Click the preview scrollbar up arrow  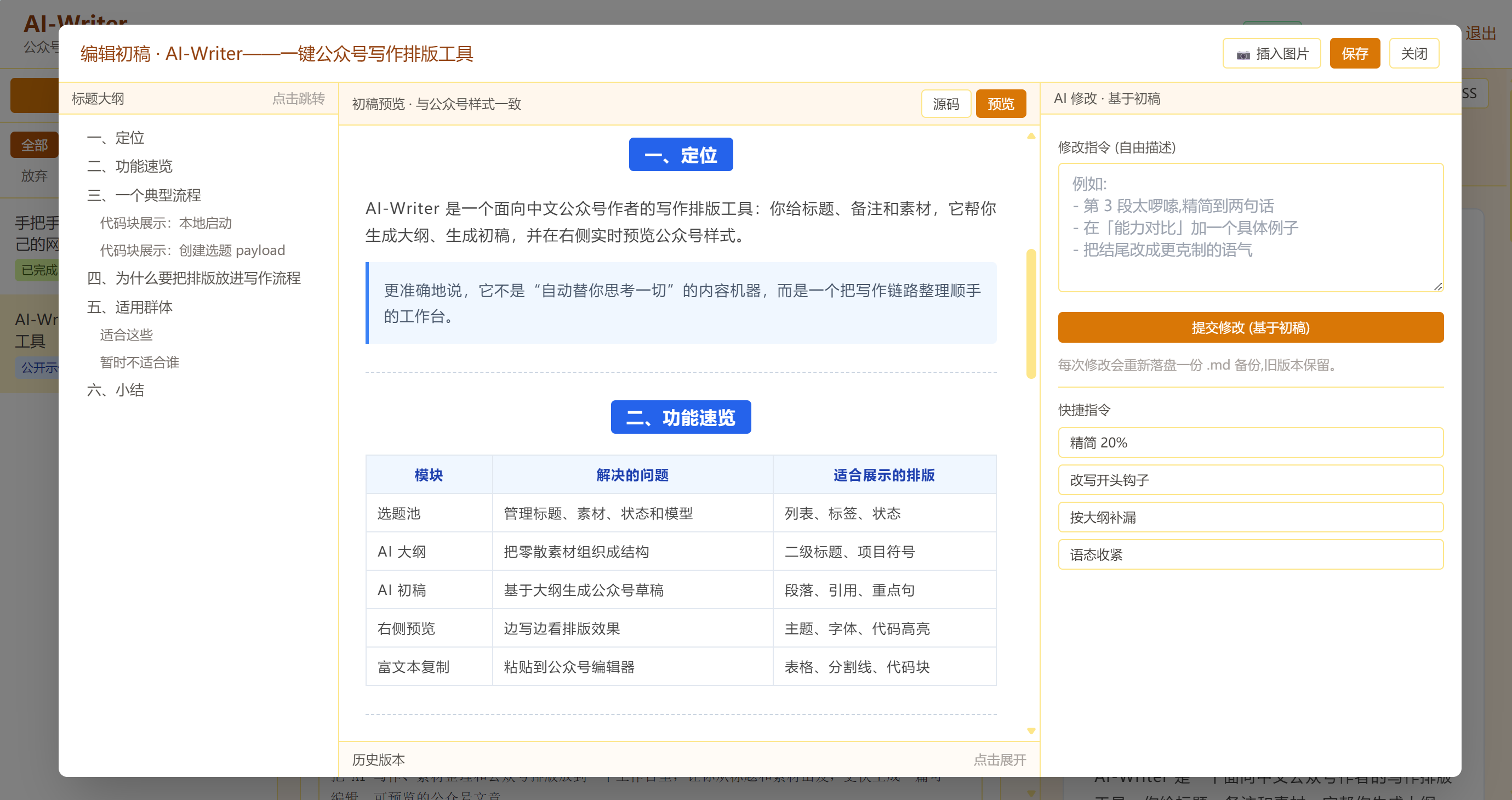point(1031,137)
